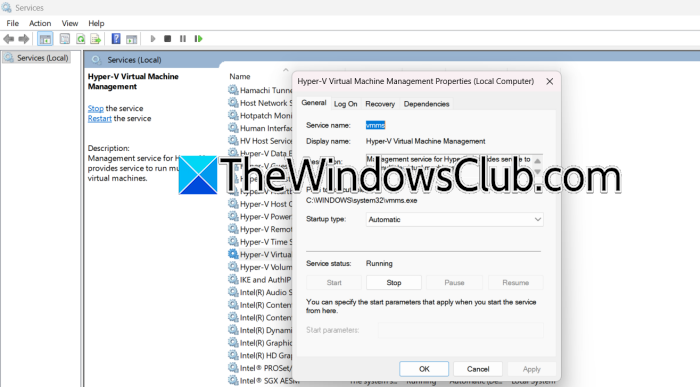Click the Forward arrow in toolbar
Screen dimensions: 700x387
point(24,39)
